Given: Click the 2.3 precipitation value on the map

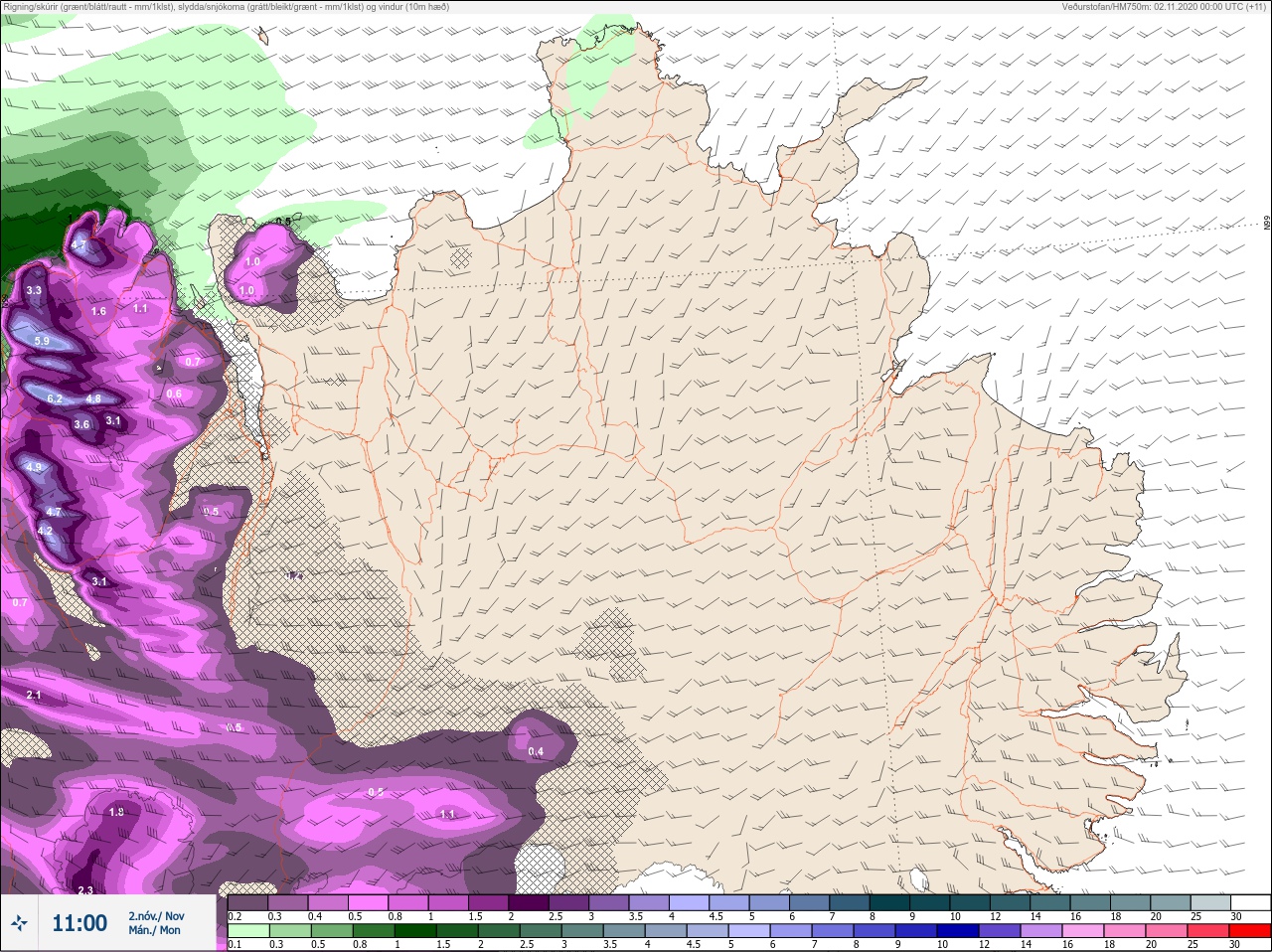Looking at the screenshot, I should pos(85,890).
